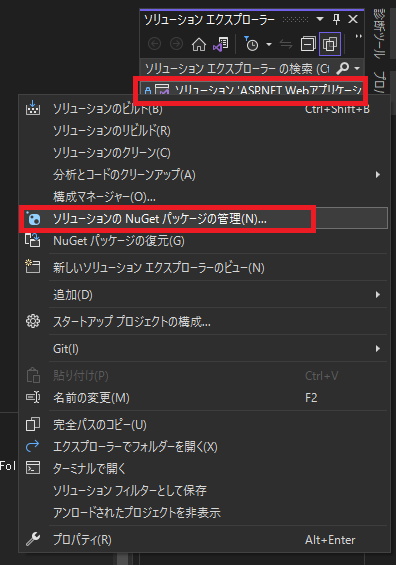Toggle the Show All Files button
The height and width of the screenshot is (565, 396).
coord(330,44)
